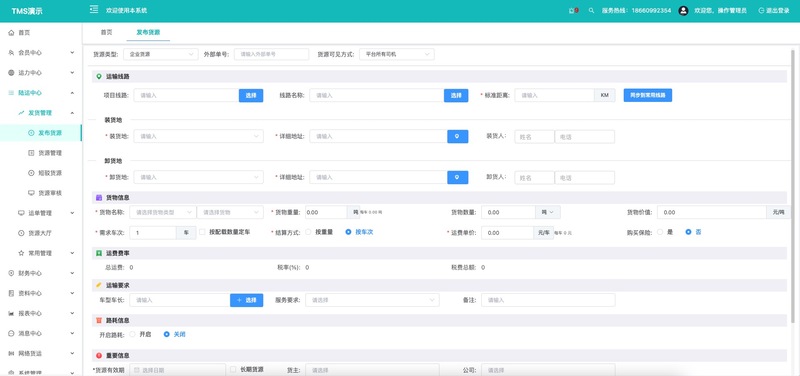
Task: Click the purple 货物信息 section icon
Action: 99,197
